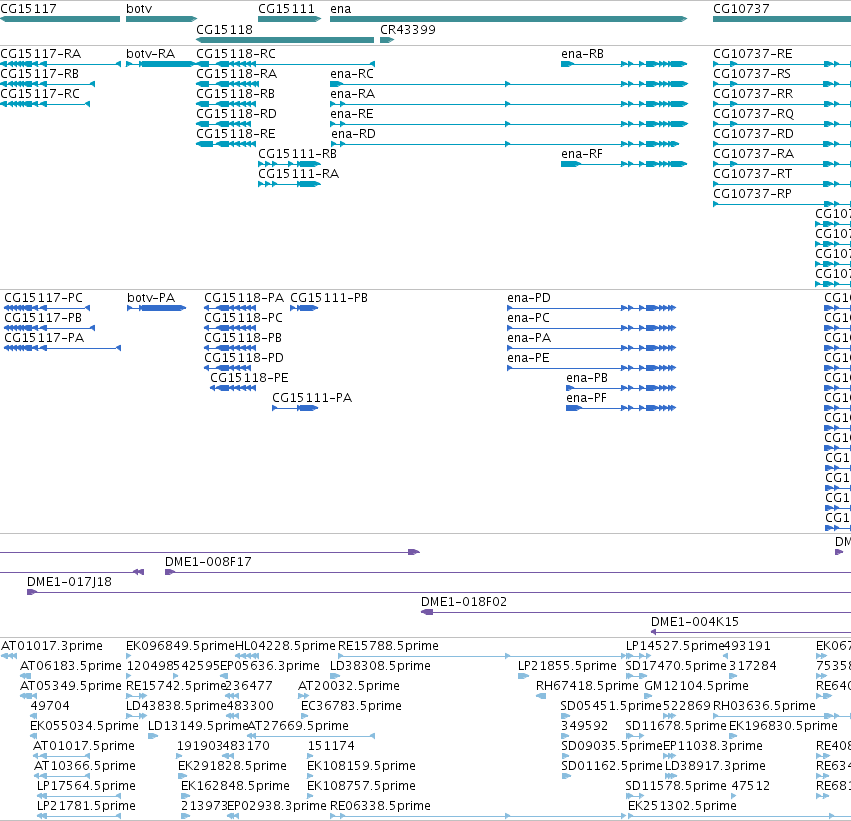
Task: Select transcript CG15118-RD
Action: click(x=224, y=124)
